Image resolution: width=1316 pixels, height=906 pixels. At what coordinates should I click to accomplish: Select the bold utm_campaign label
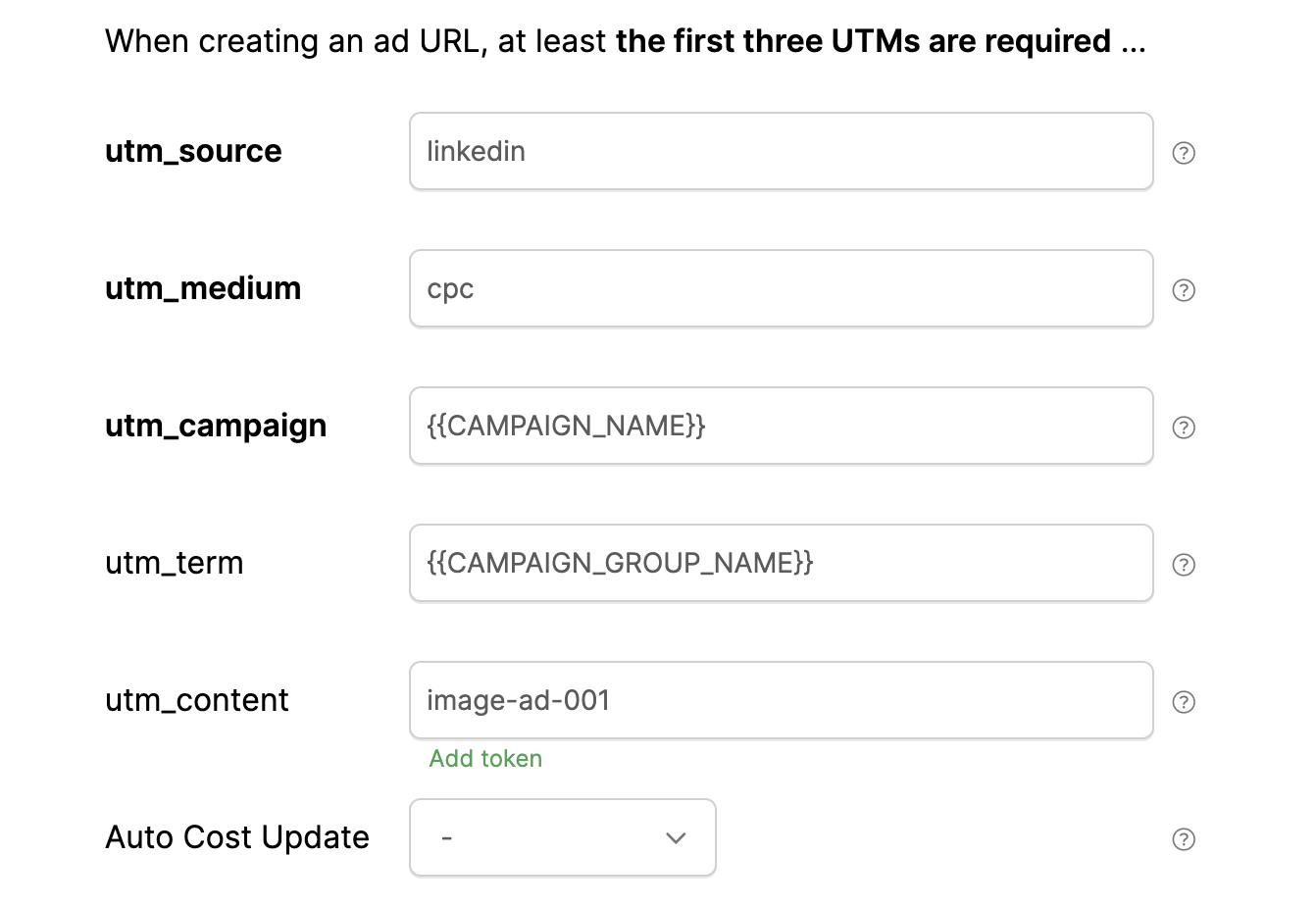click(216, 426)
